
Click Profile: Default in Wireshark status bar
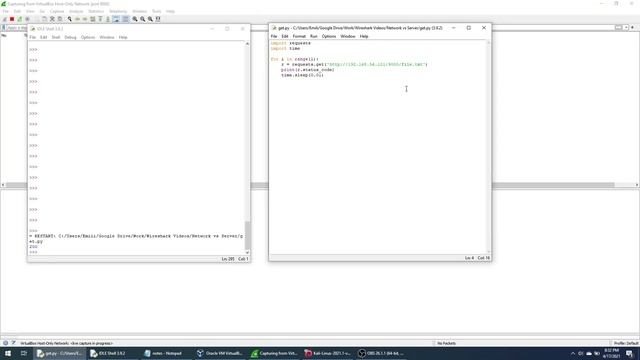click(626, 343)
